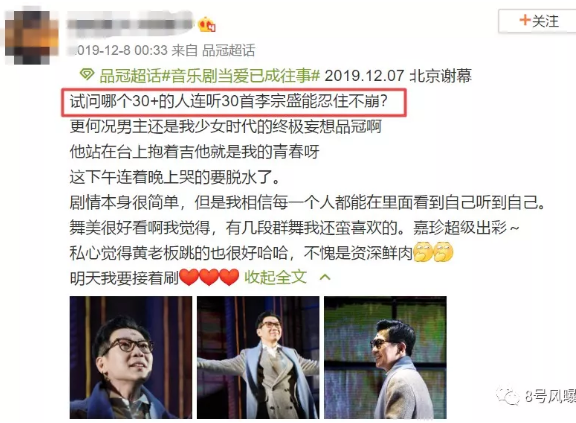The image size is (576, 423).
Task: Click the green diamond super-topic icon
Action: (x=87, y=75)
